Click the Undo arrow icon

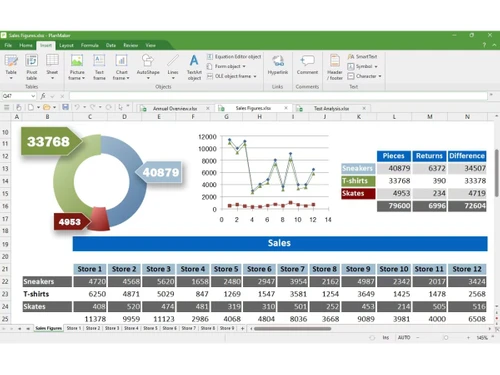tap(77, 107)
